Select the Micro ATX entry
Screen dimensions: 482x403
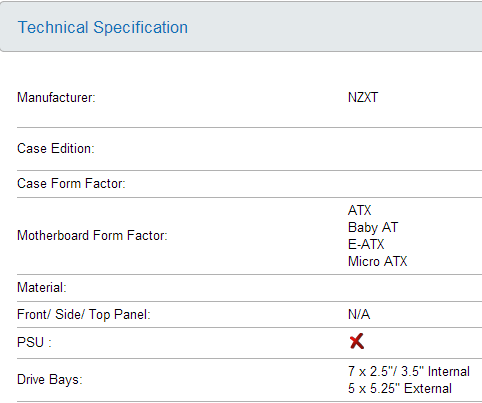click(378, 261)
